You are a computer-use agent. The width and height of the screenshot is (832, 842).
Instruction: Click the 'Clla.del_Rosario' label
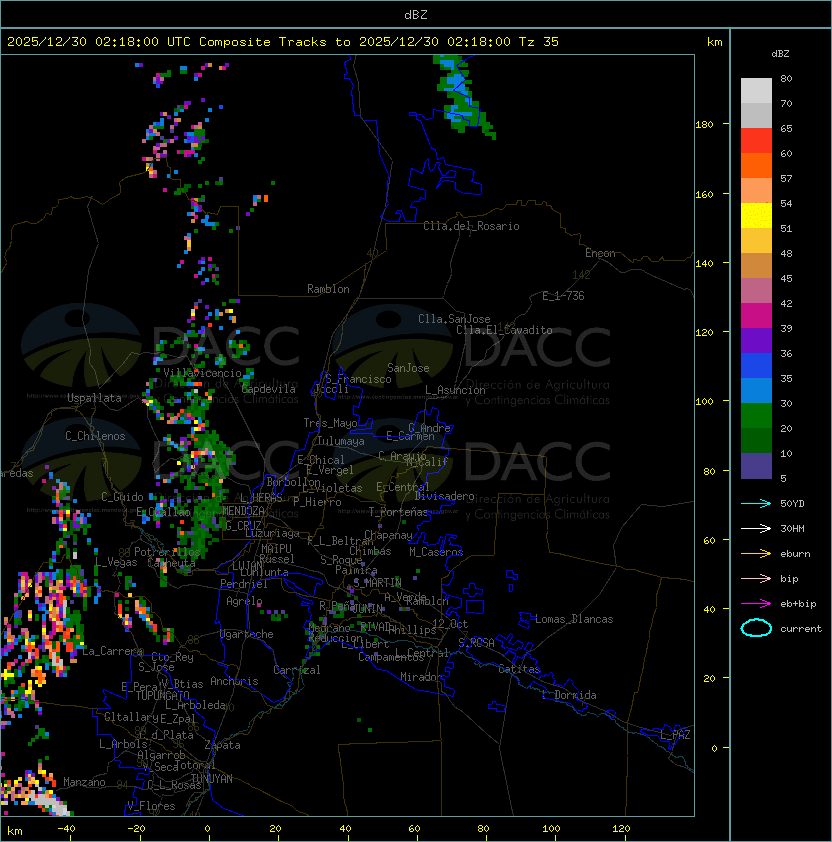471,226
